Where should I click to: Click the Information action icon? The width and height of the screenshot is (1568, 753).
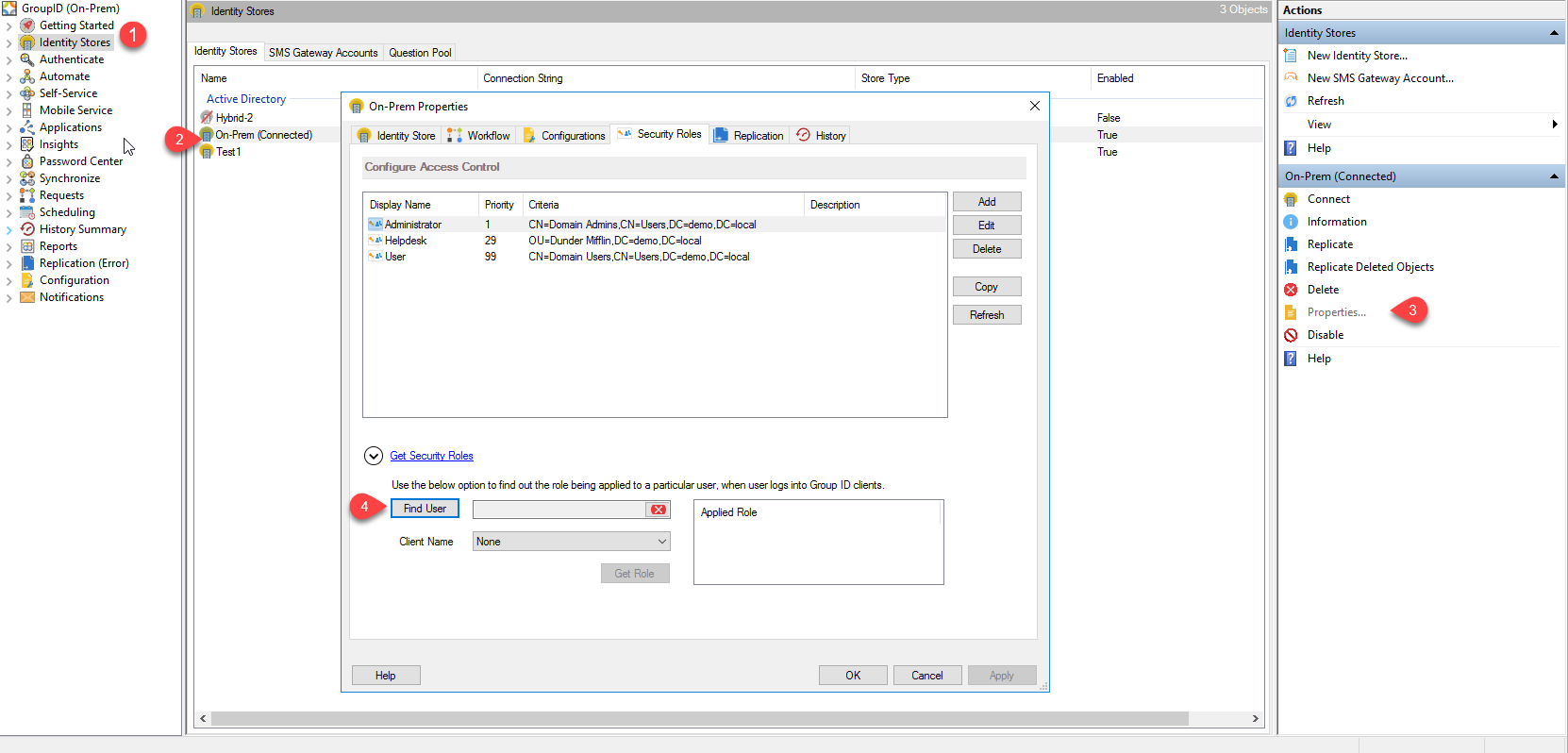tap(1291, 222)
